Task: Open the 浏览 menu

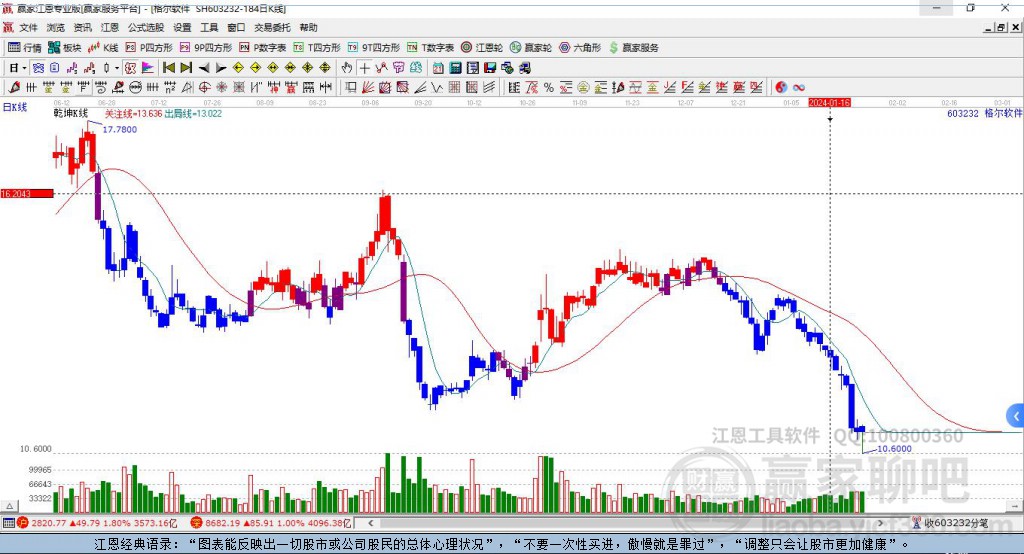Action: 56,27
